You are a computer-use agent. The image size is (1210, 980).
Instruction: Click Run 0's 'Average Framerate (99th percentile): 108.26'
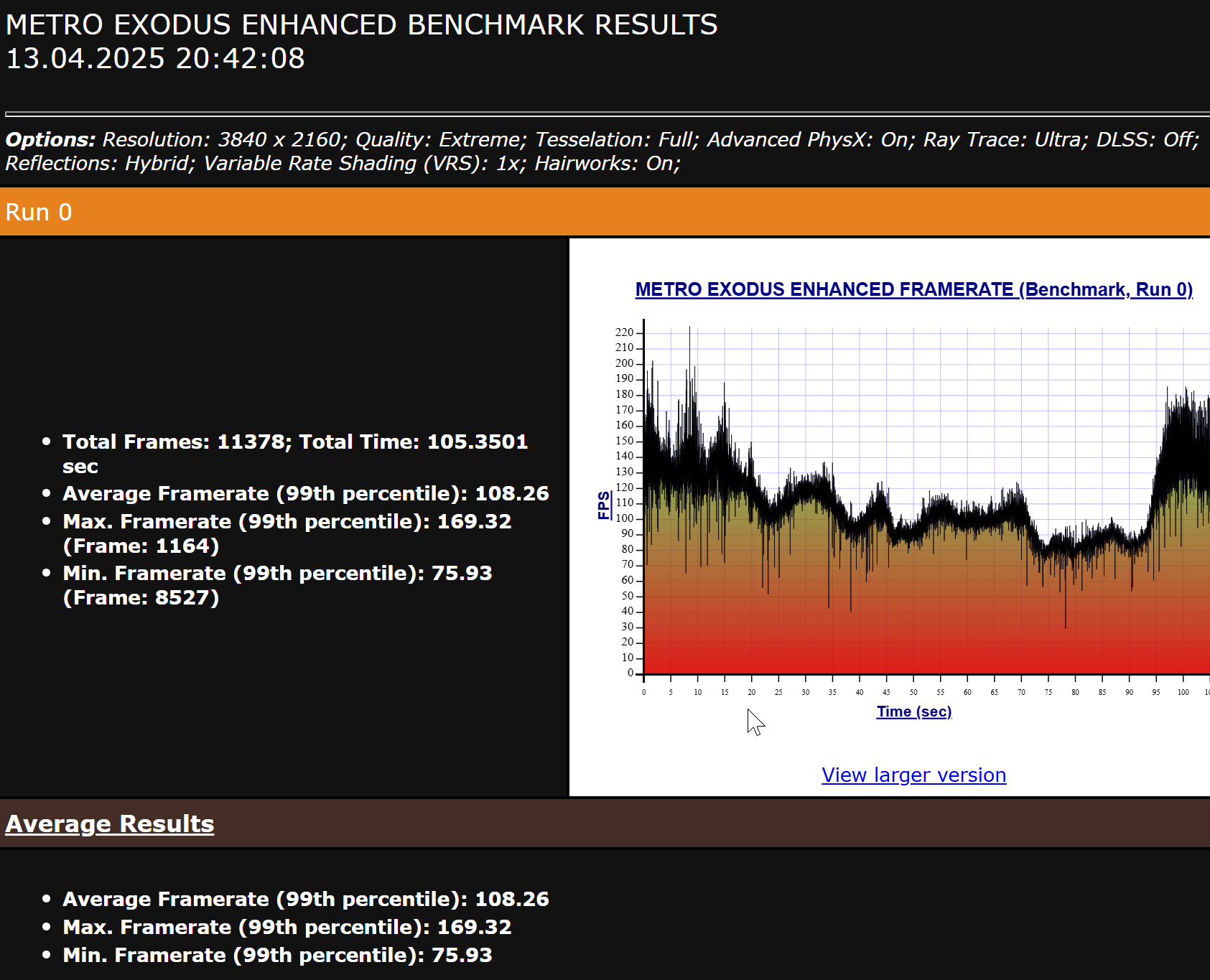[306, 493]
